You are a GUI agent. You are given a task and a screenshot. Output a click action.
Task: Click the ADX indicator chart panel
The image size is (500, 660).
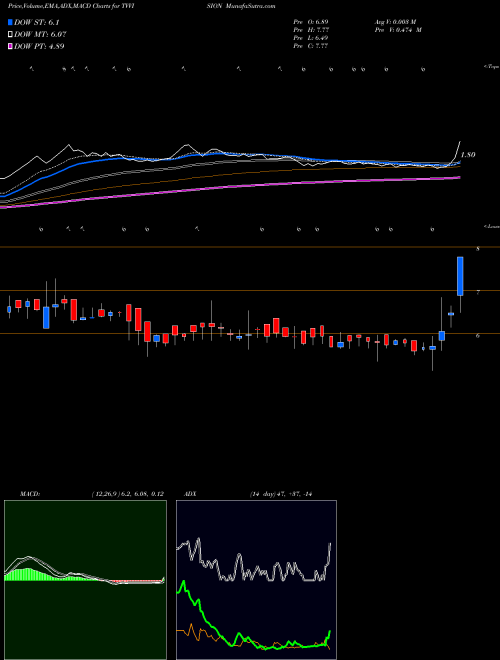[256, 580]
